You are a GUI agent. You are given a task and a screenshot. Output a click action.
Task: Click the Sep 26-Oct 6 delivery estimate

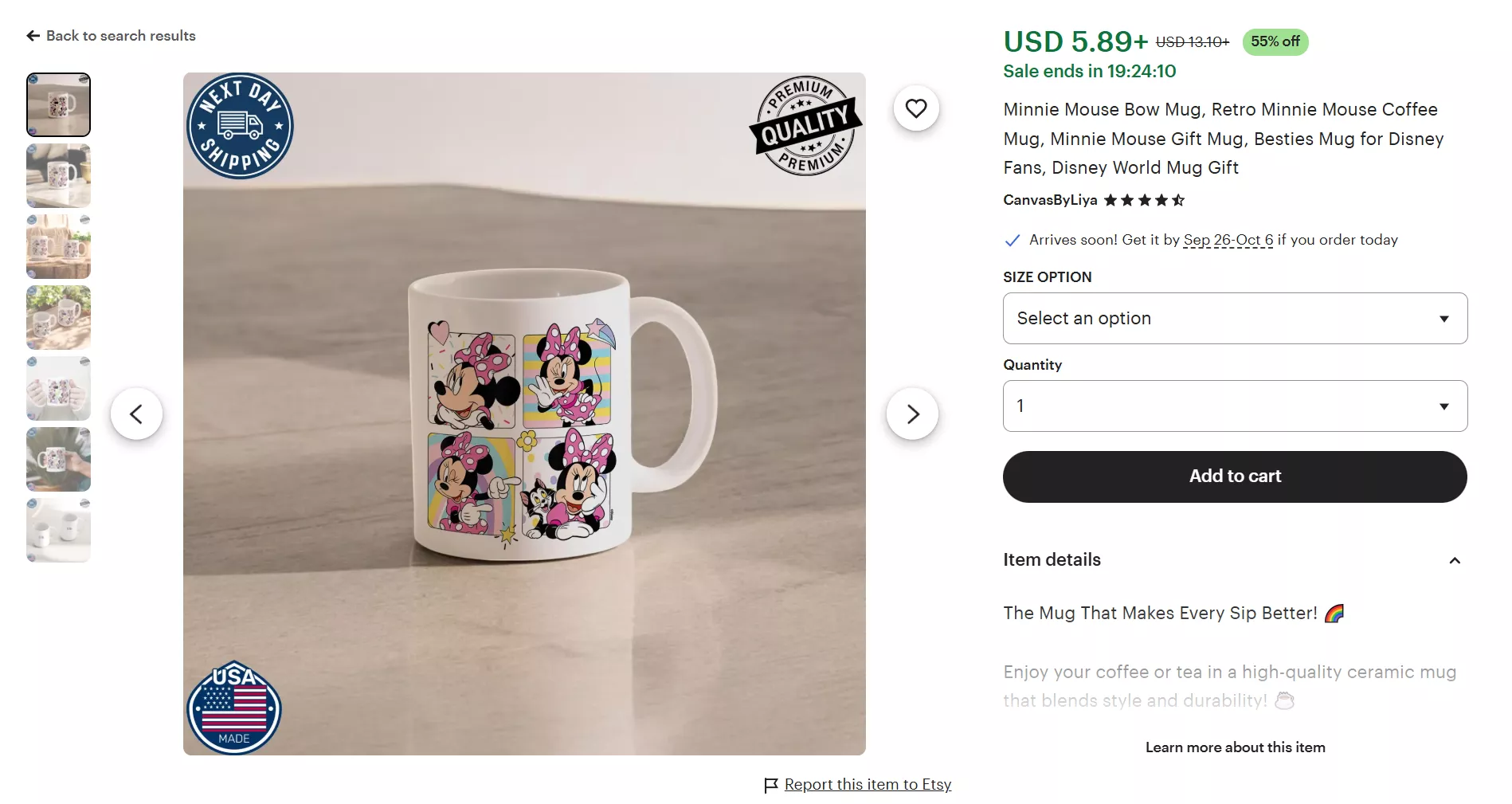(x=1228, y=240)
